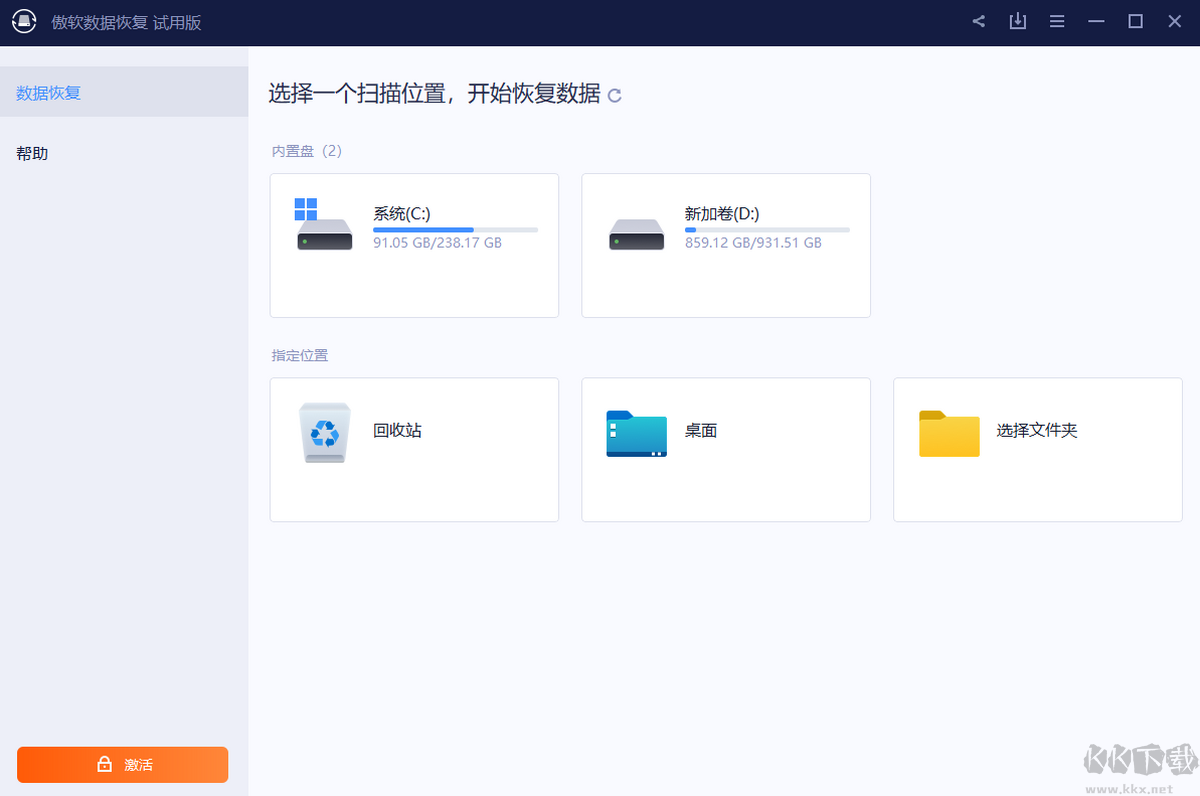Click the C: drive usage bar
This screenshot has height=796, width=1200.
pos(456,230)
